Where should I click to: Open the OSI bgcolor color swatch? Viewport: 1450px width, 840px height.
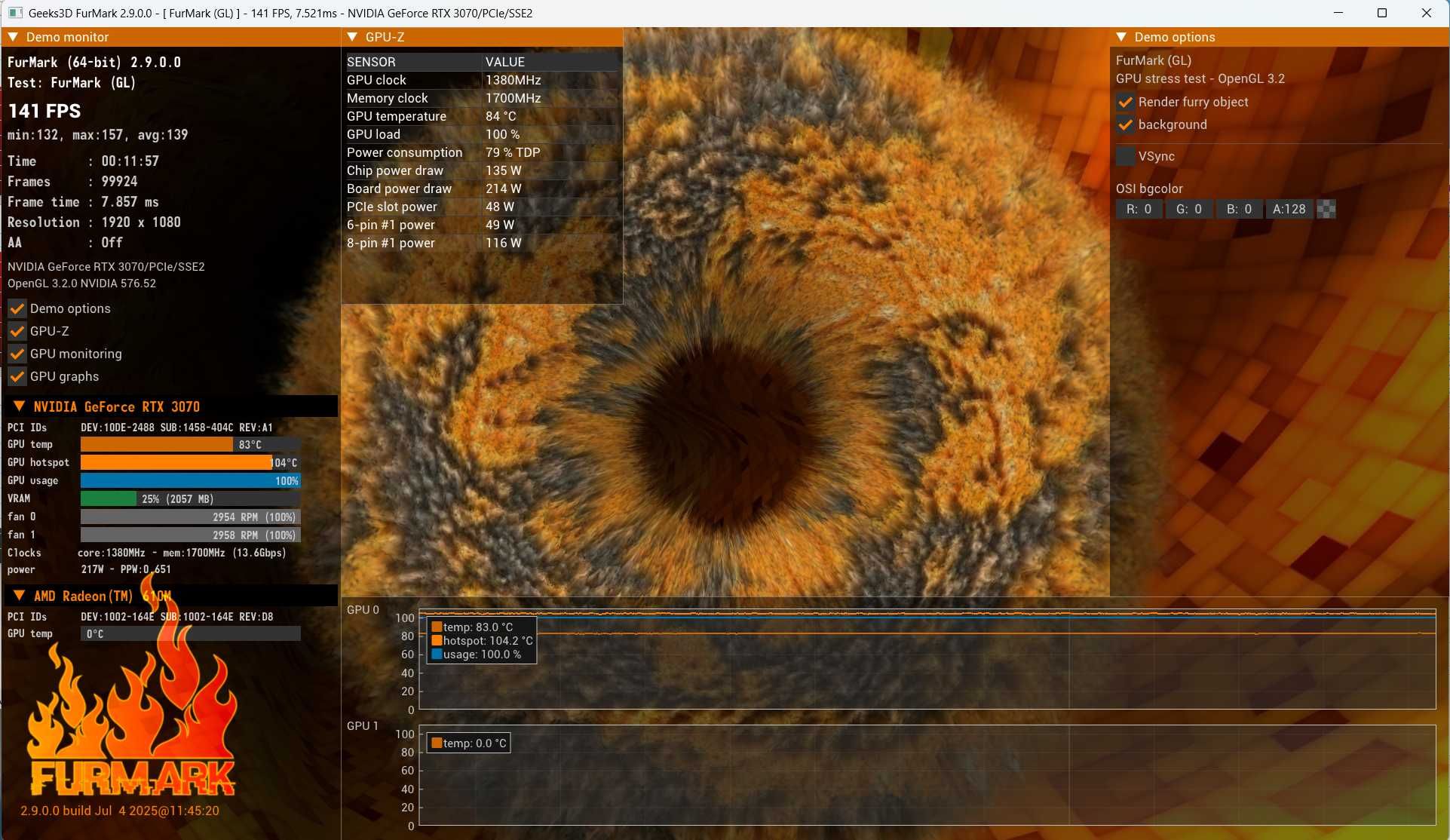pos(1326,209)
